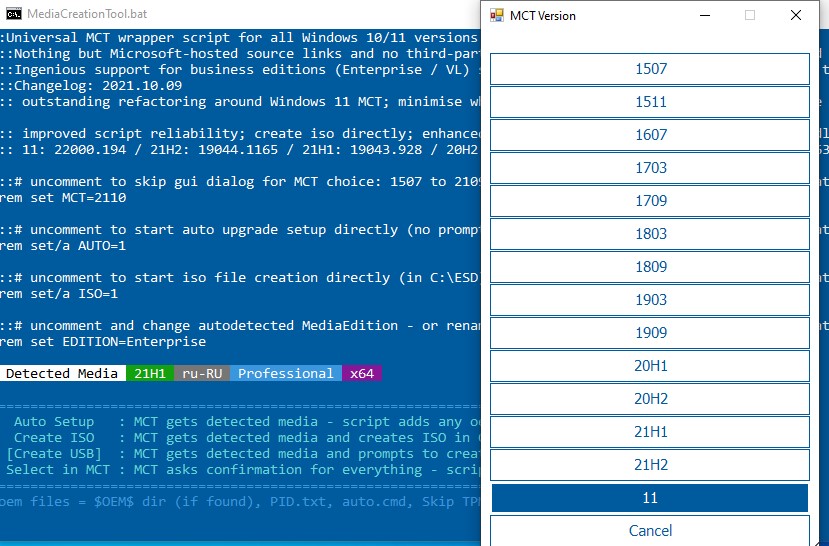Choose the 1511 version button

tap(650, 101)
